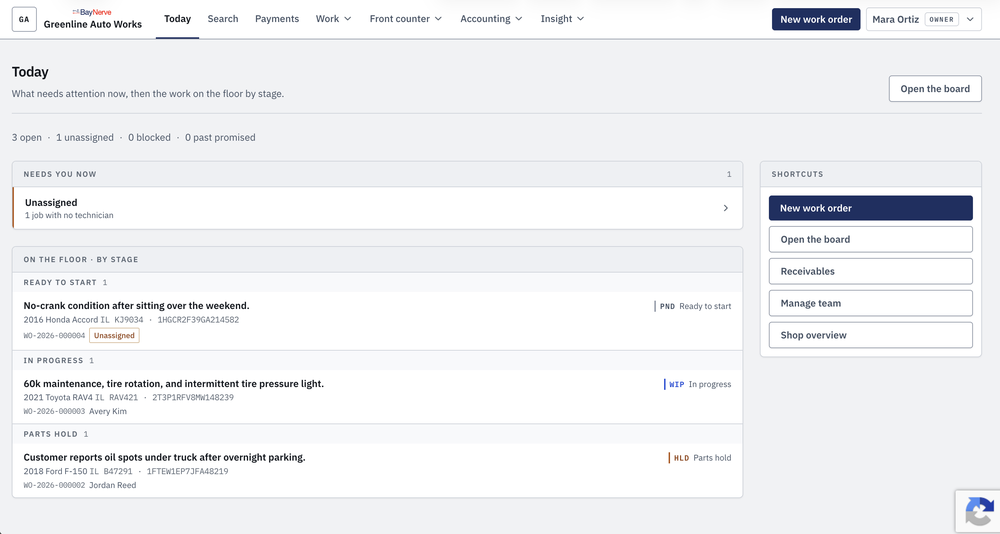Image resolution: width=1000 pixels, height=534 pixels.
Task: Click VIN 1FTEW1EP7JFA48219
Action: [188, 471]
